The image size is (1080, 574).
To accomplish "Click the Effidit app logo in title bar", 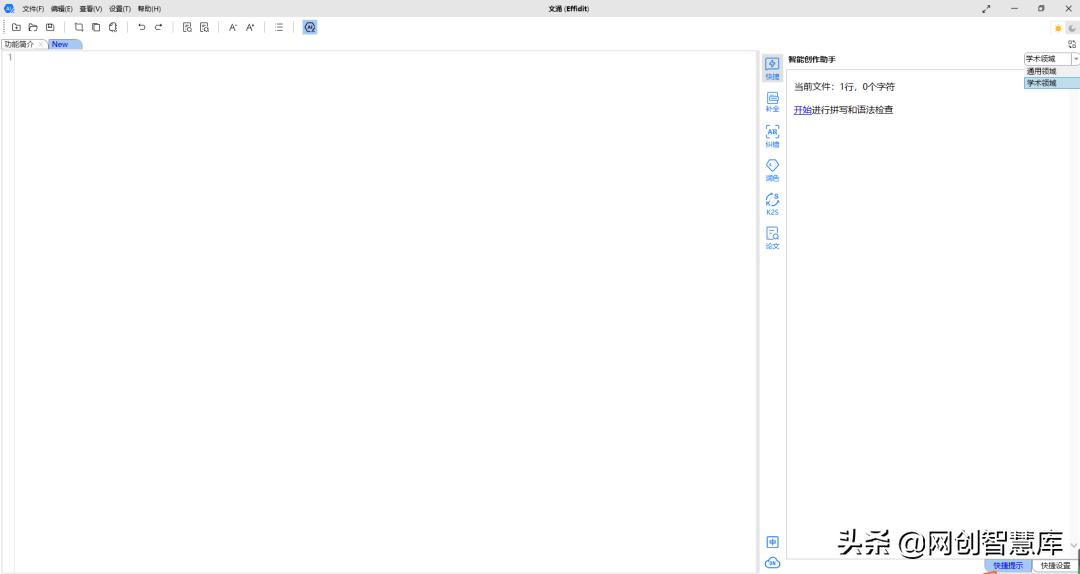I will tap(10, 8).
